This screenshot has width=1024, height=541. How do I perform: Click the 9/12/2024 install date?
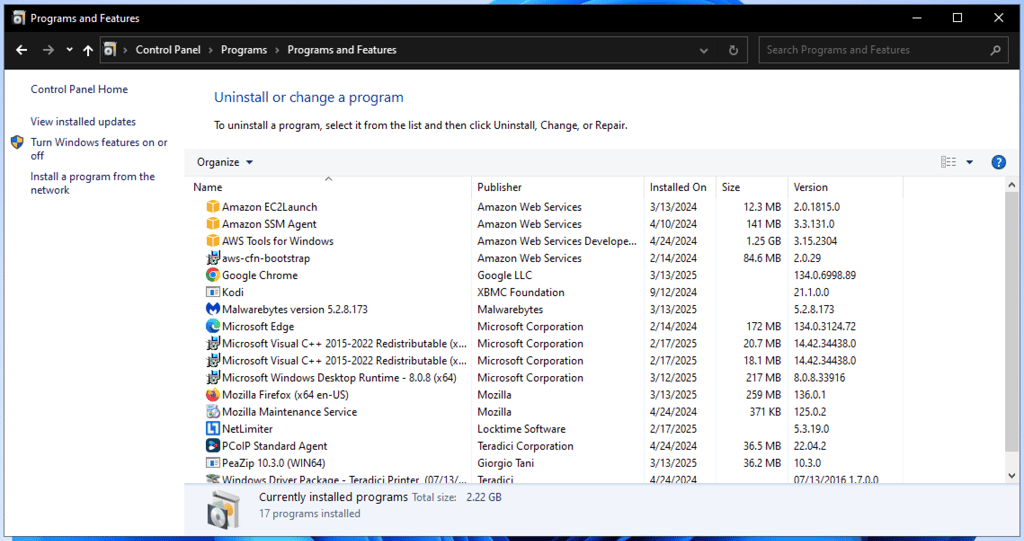tap(673, 292)
